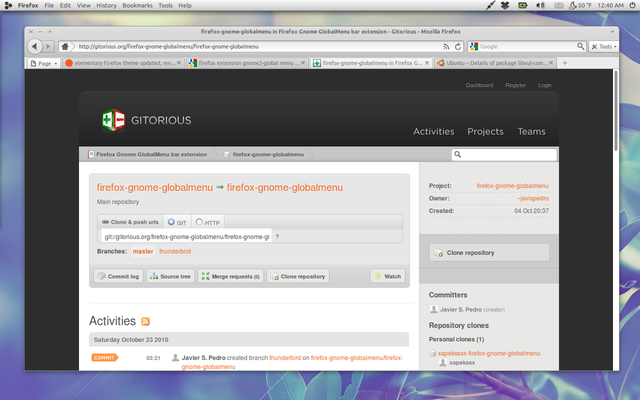The height and width of the screenshot is (400, 640).
Task: Go back using the back arrow
Action: pyautogui.click(x=34, y=47)
